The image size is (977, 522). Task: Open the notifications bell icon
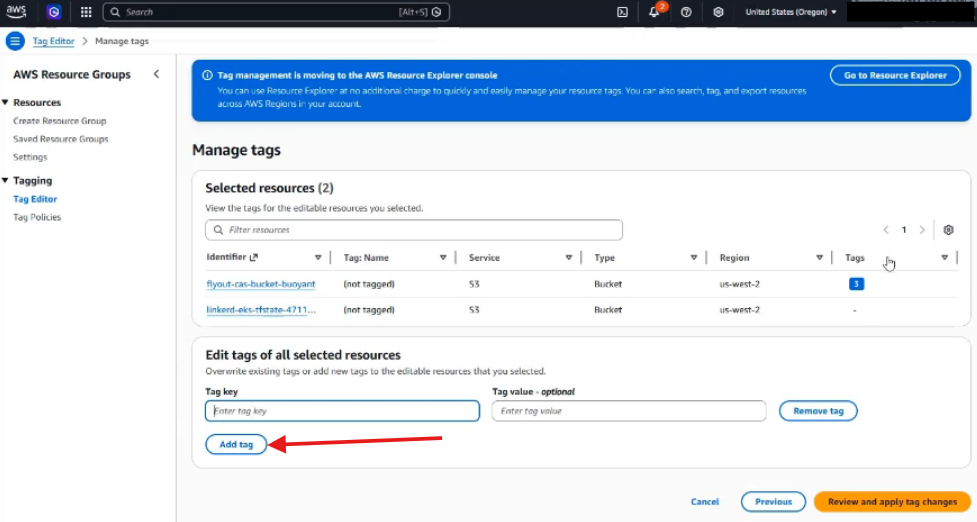pos(654,12)
